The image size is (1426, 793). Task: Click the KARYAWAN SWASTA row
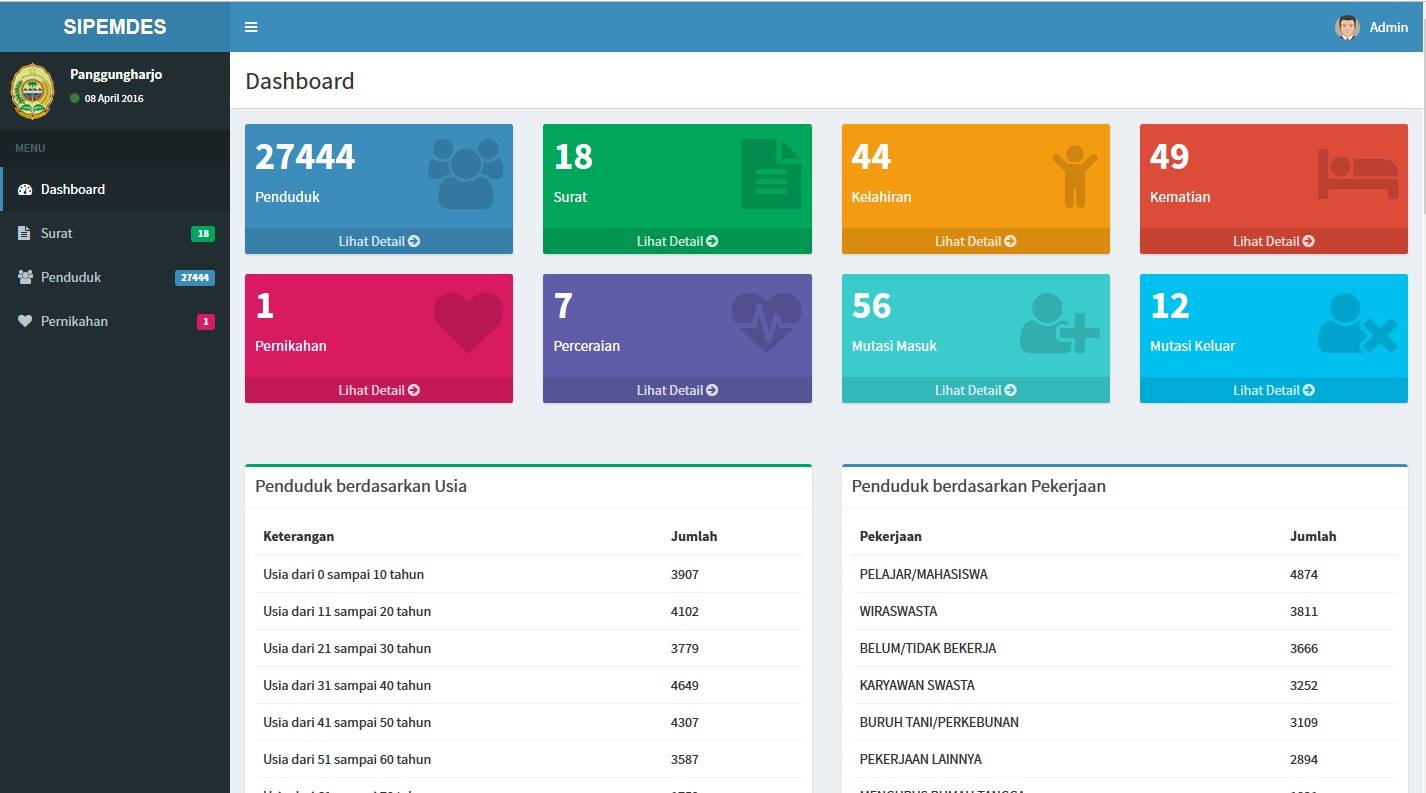(x=1124, y=685)
